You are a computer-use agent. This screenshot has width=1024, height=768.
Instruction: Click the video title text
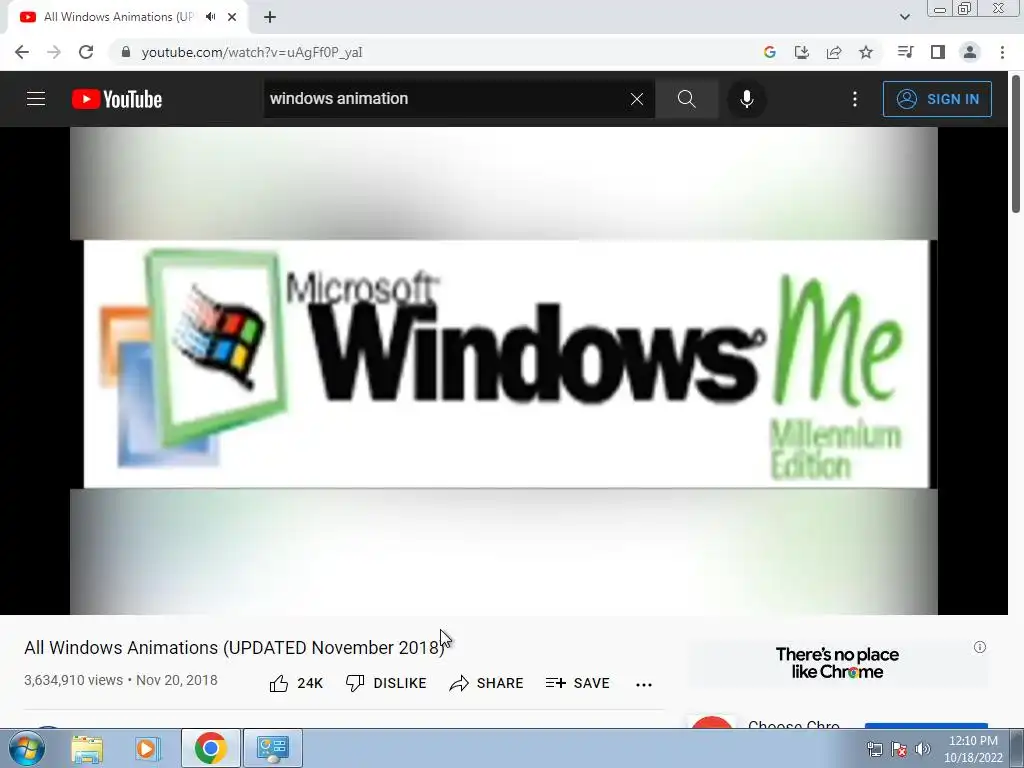[x=234, y=648]
